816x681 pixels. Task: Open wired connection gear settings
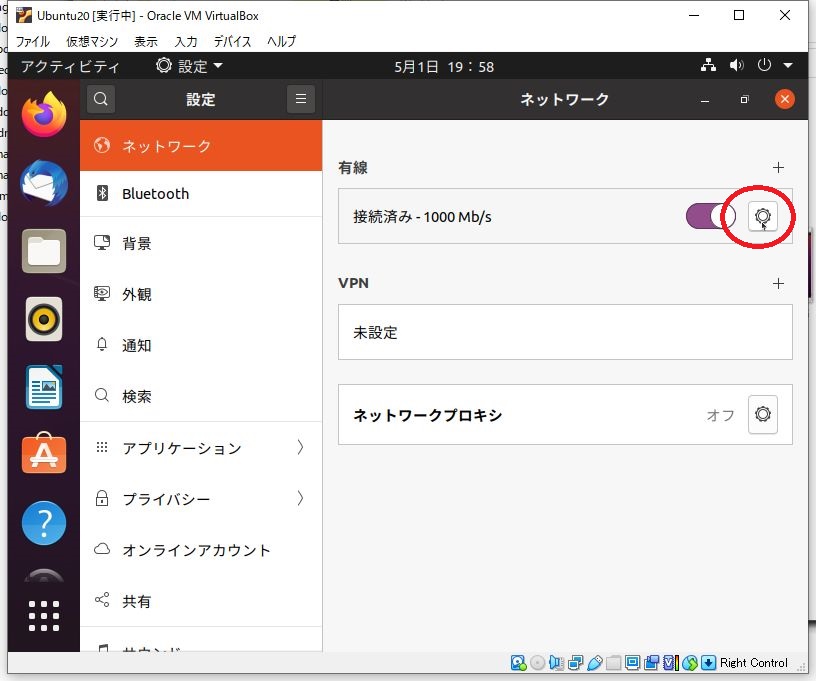(762, 216)
